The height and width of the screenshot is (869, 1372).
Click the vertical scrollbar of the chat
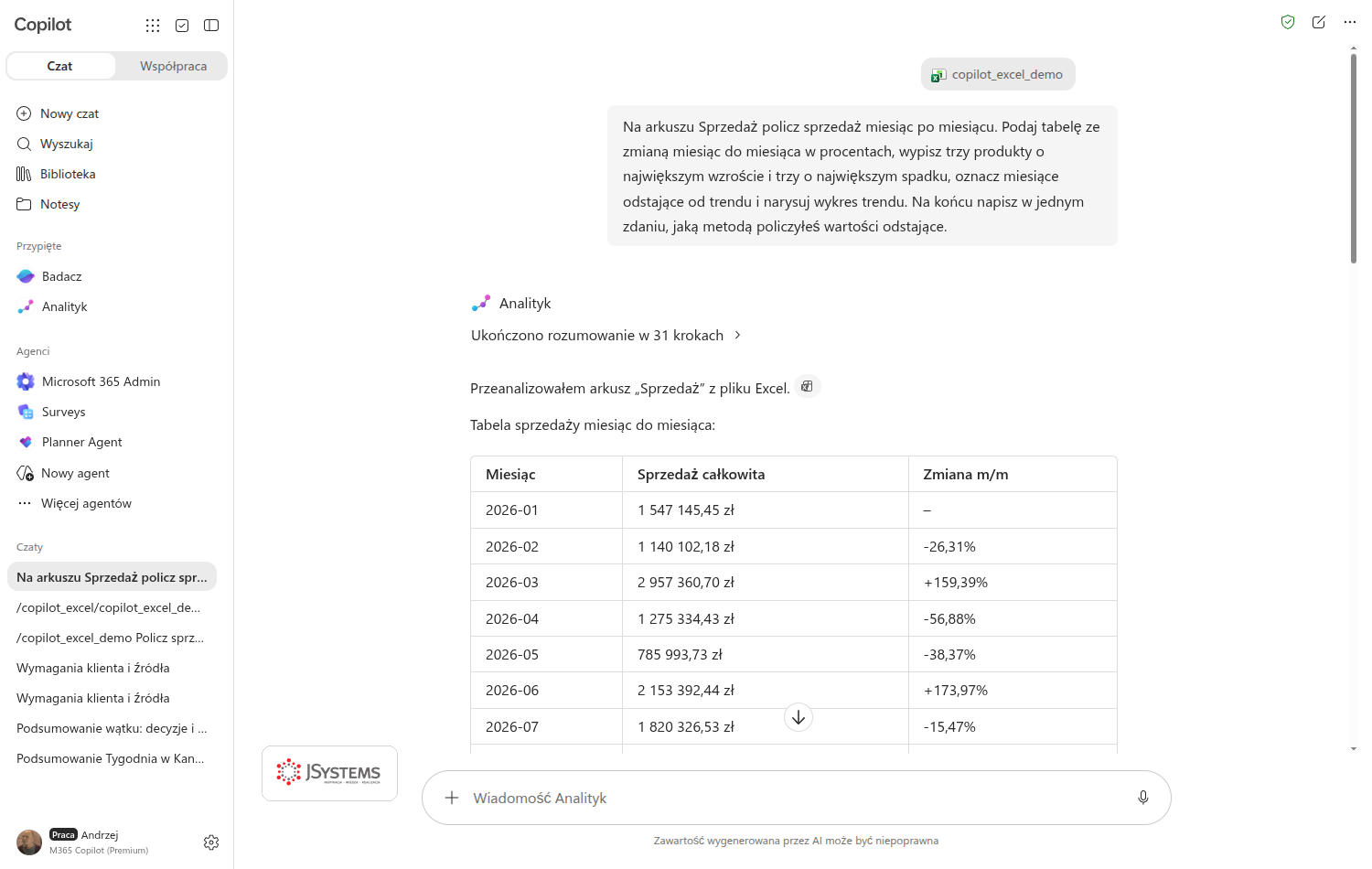tap(1354, 159)
